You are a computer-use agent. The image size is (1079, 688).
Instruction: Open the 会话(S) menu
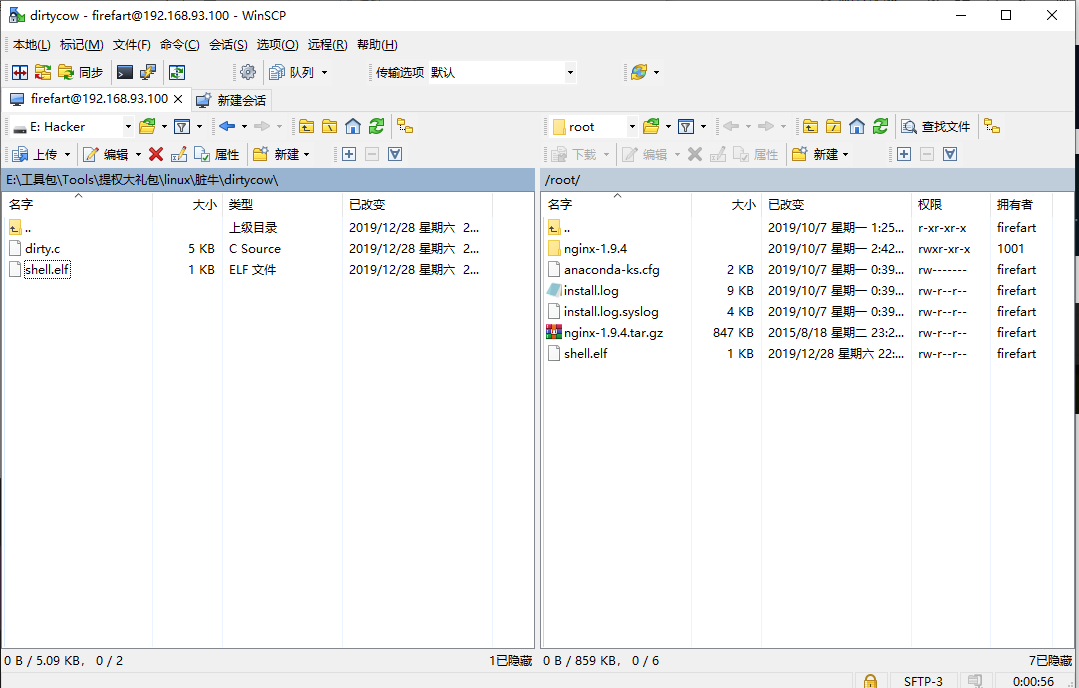tap(228, 45)
